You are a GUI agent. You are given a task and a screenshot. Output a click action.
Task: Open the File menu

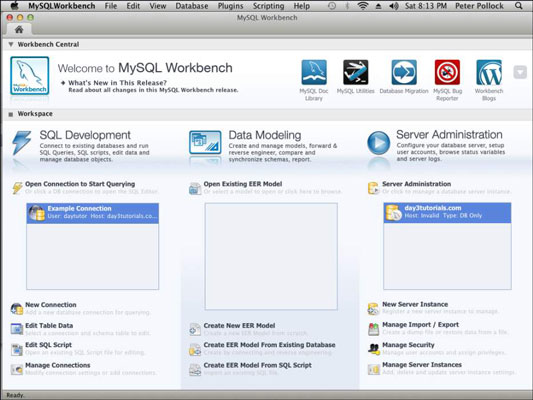(111, 6)
